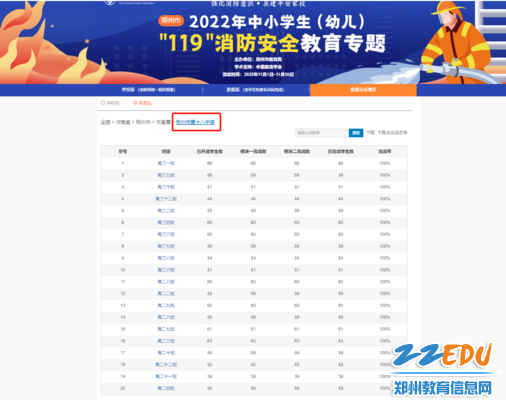Click the 100% completion rate in row 1

coord(385,163)
